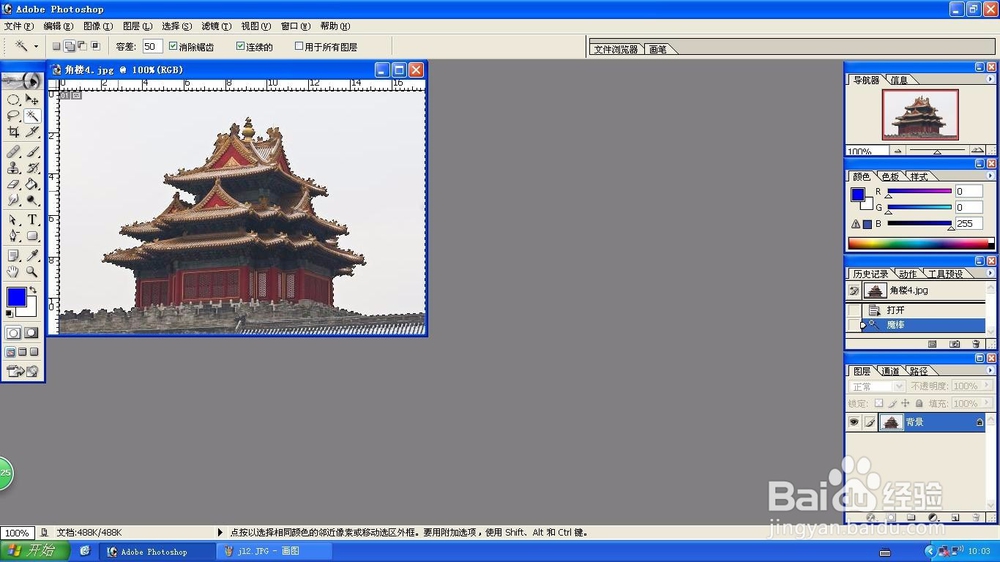
Task: Open Magic Wand tool preset picker arrow
Action: point(36,47)
